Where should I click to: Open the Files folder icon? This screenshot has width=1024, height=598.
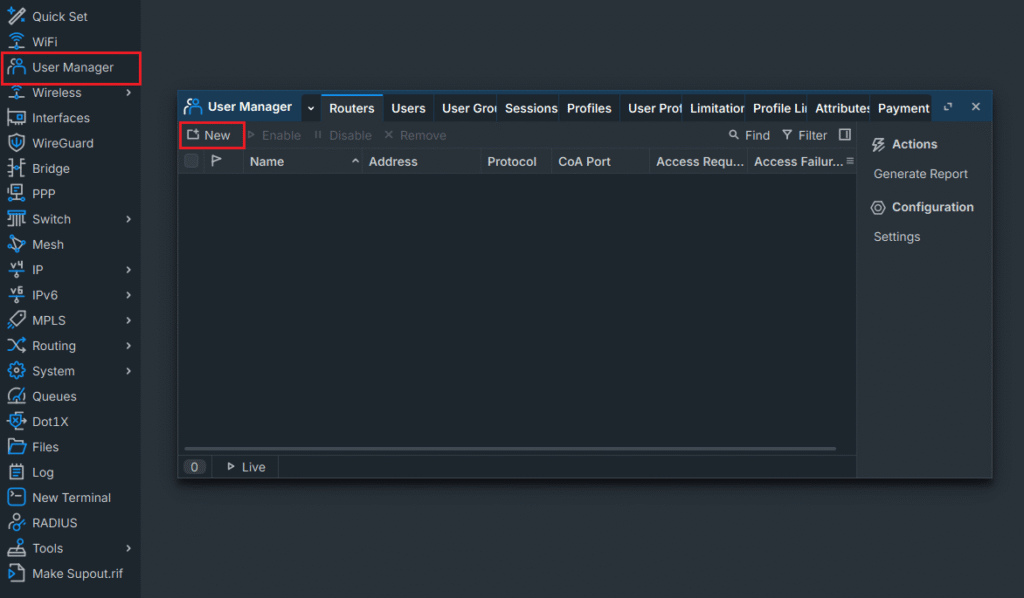[x=16, y=447]
